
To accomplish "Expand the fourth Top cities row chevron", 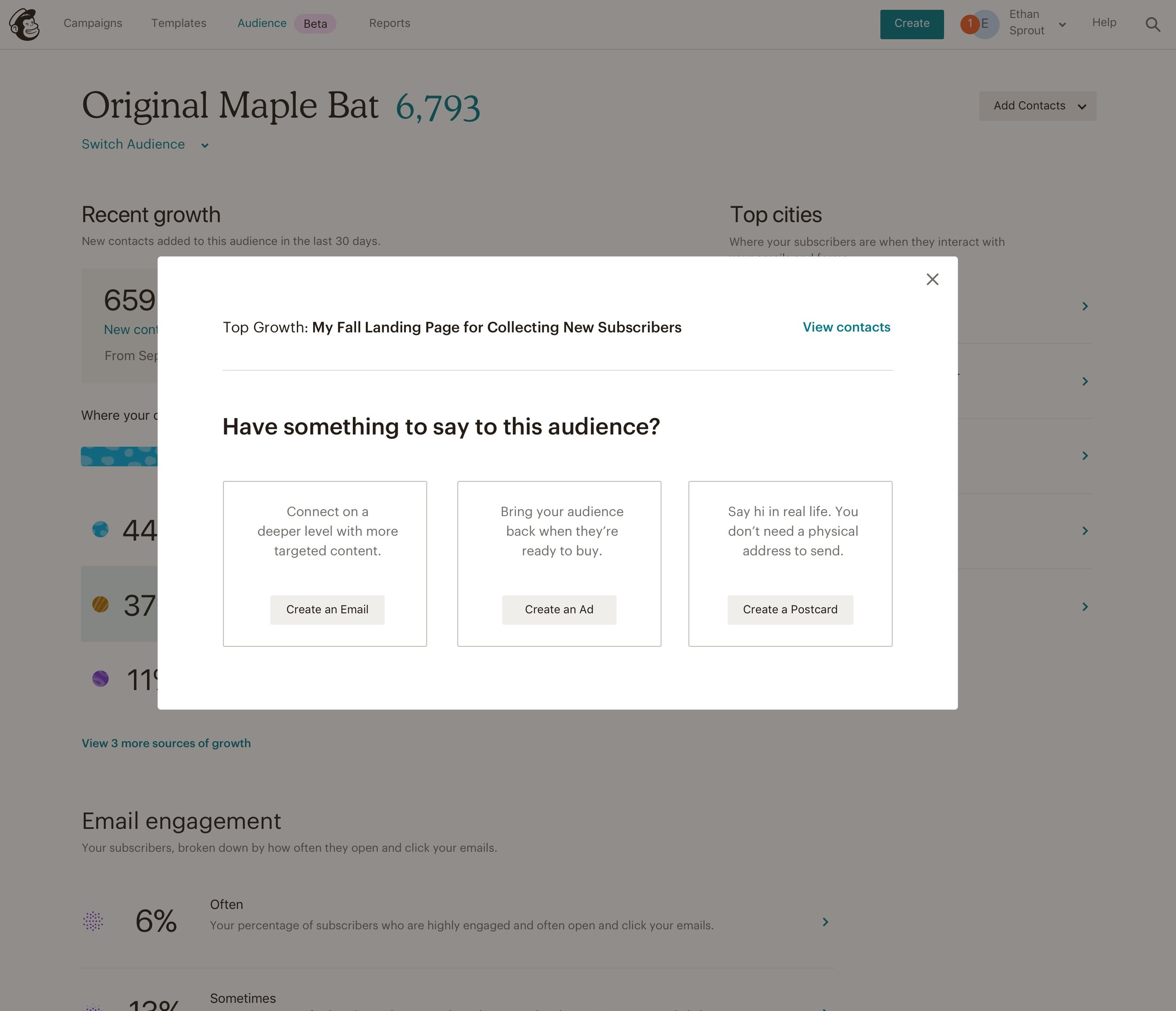I will click(1085, 531).
